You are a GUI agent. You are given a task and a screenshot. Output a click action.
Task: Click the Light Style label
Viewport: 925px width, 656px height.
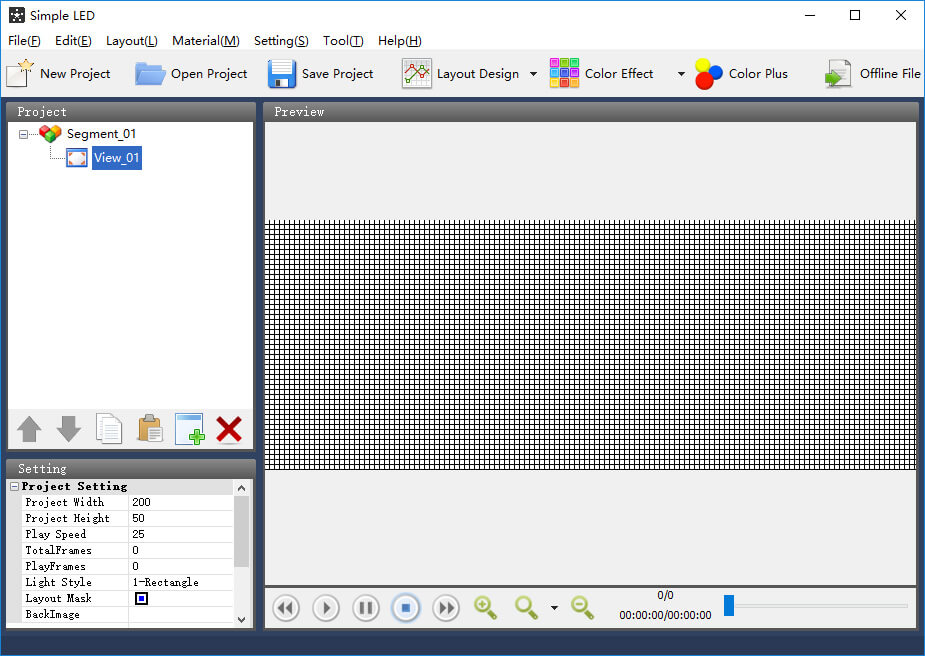[x=58, y=582]
